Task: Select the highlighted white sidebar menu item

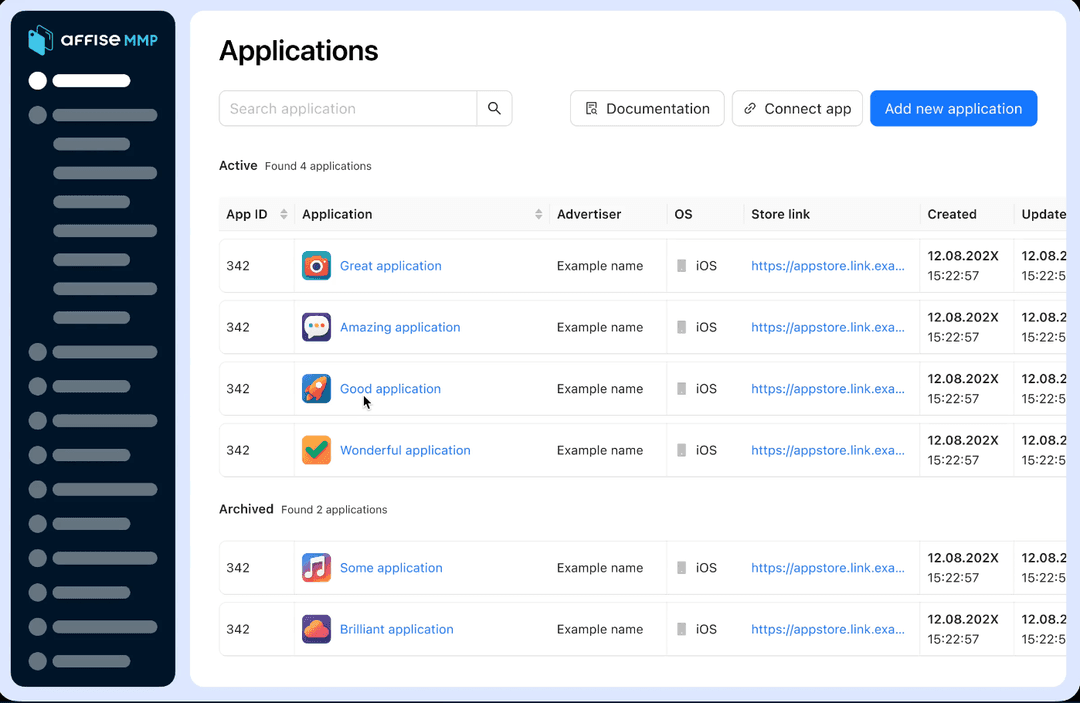Action: 79,81
